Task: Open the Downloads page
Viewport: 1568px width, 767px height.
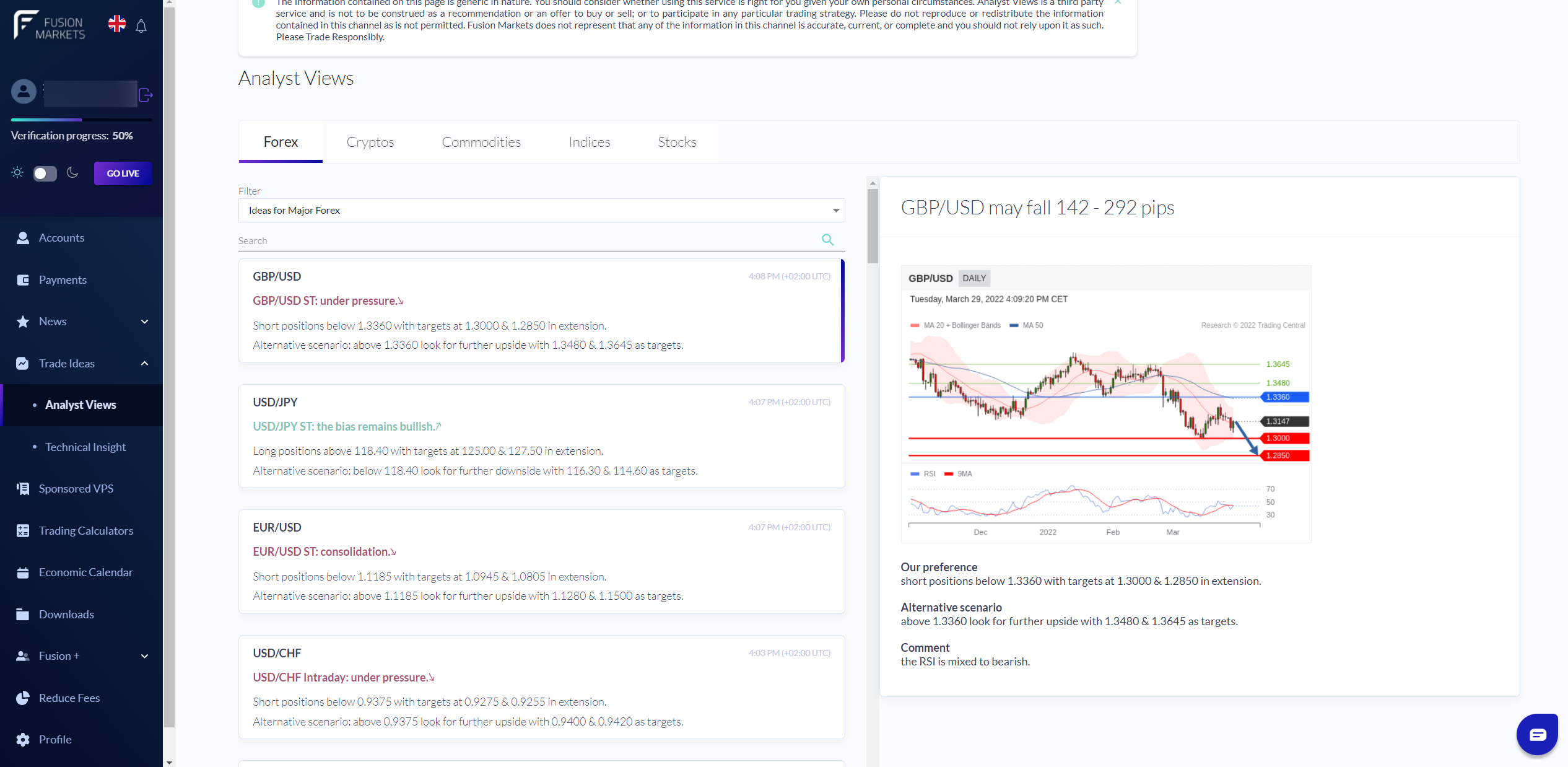Action: coord(82,615)
